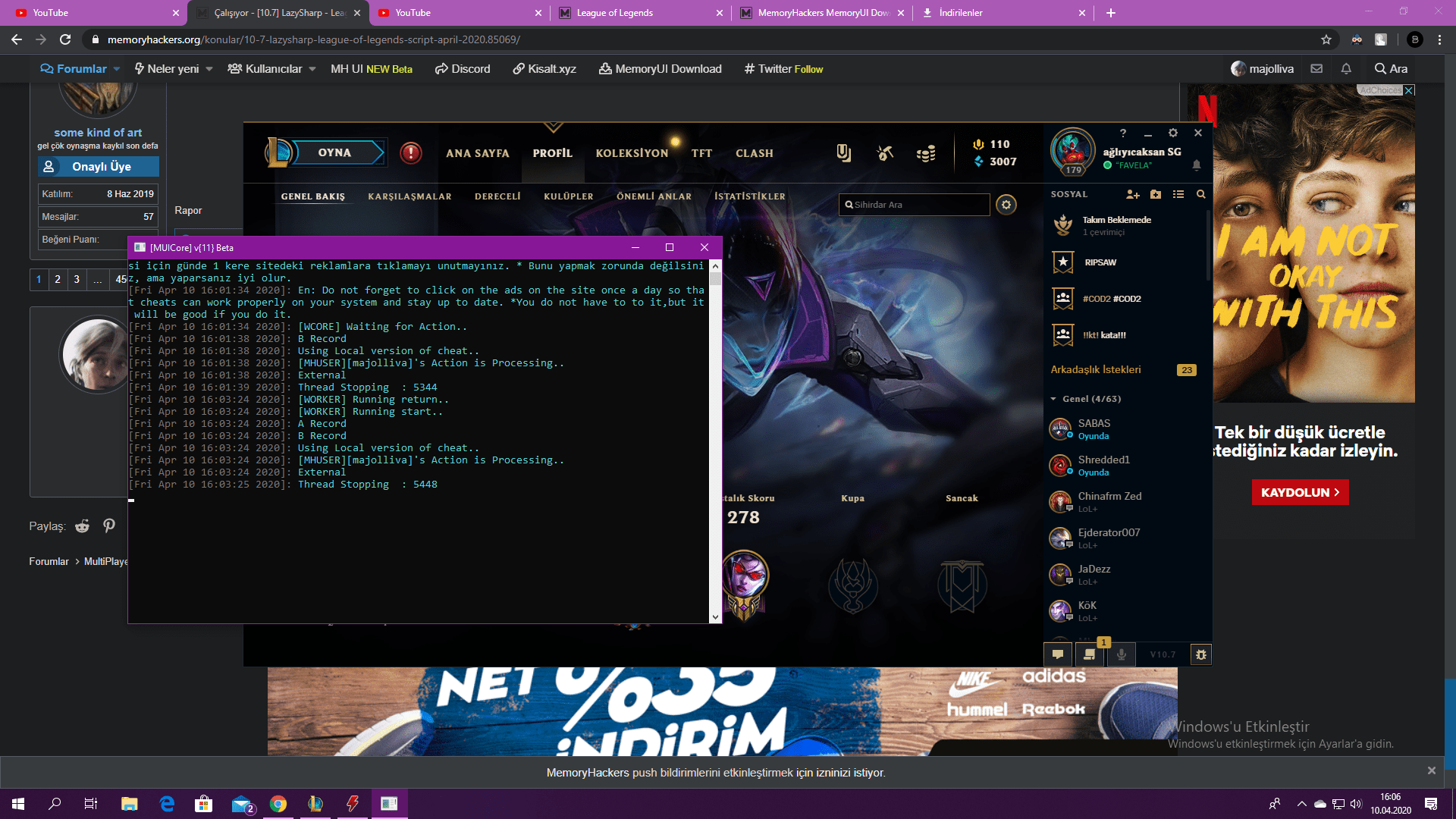
Task: Dismiss the push notification banner
Action: click(1432, 770)
